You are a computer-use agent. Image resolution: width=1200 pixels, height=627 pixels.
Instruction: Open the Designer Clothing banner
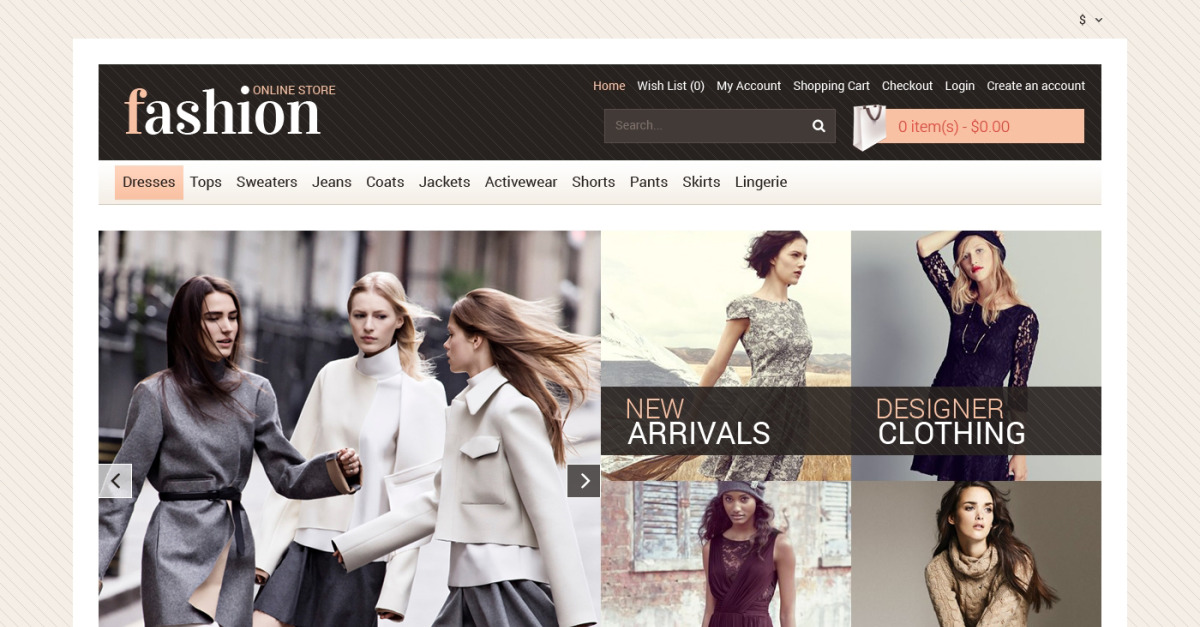[x=976, y=355]
